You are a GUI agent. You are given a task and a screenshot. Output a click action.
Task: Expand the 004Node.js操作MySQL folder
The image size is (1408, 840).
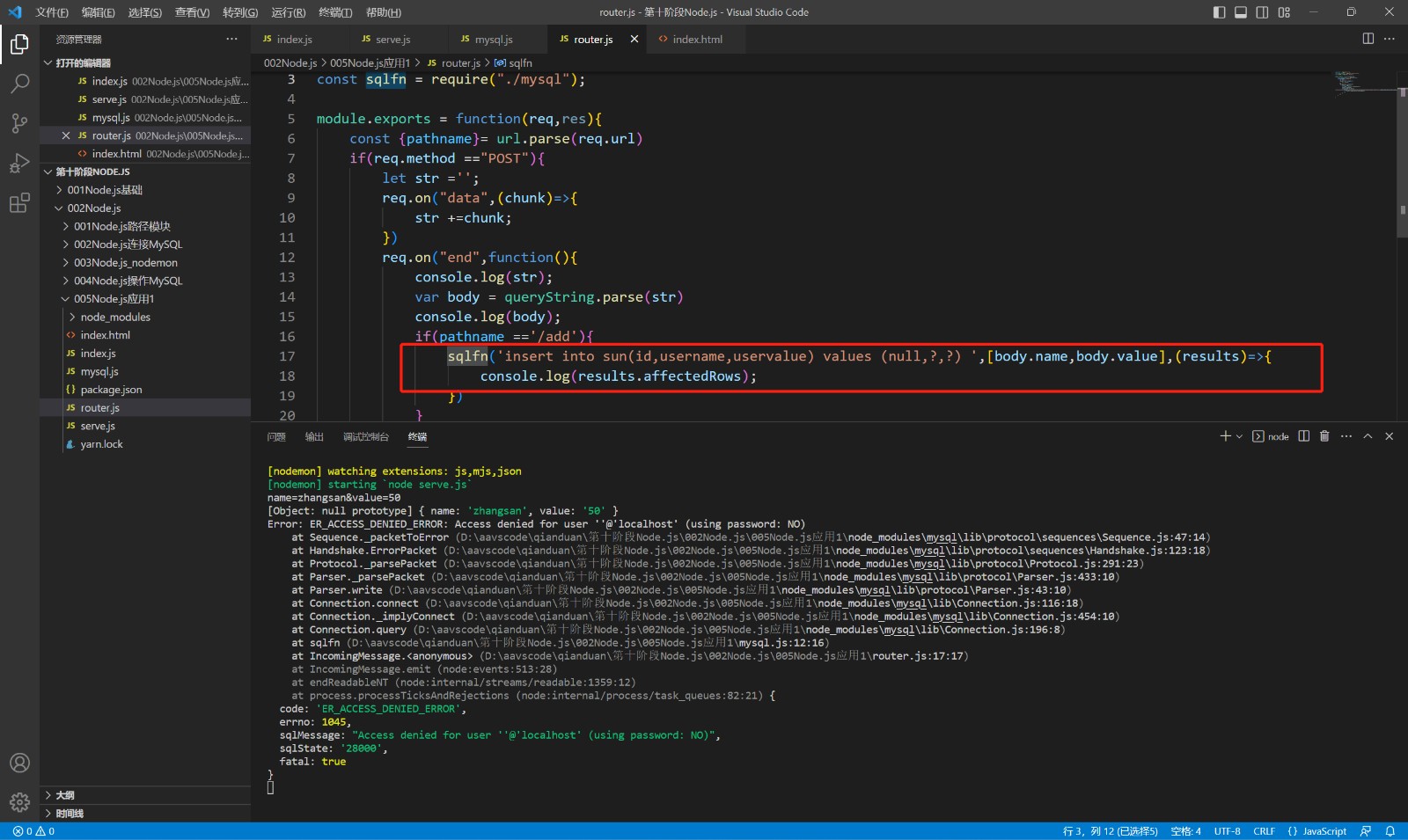coord(145,281)
